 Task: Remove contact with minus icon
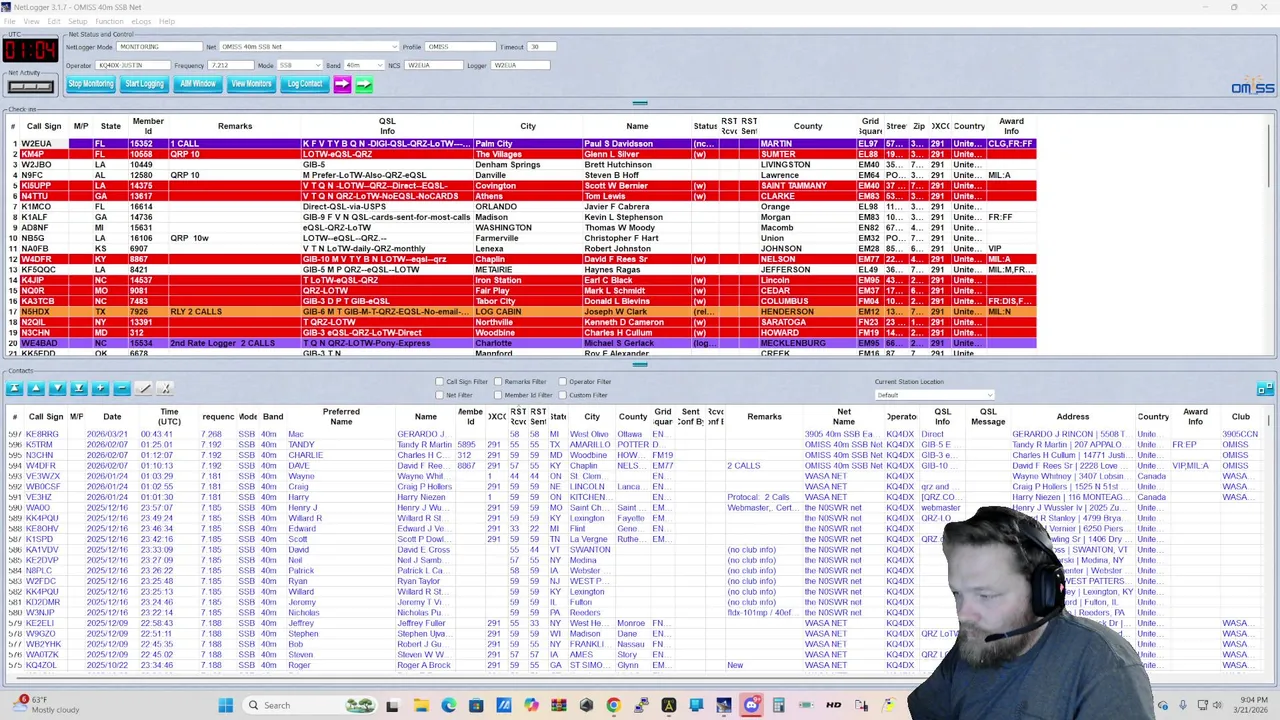tap(121, 388)
